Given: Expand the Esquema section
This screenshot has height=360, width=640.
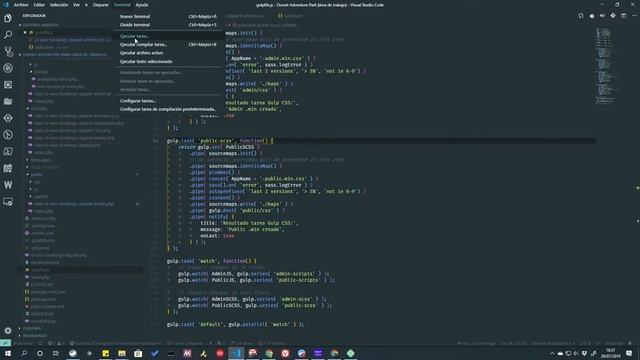Looking at the screenshot, I should pos(31,328).
